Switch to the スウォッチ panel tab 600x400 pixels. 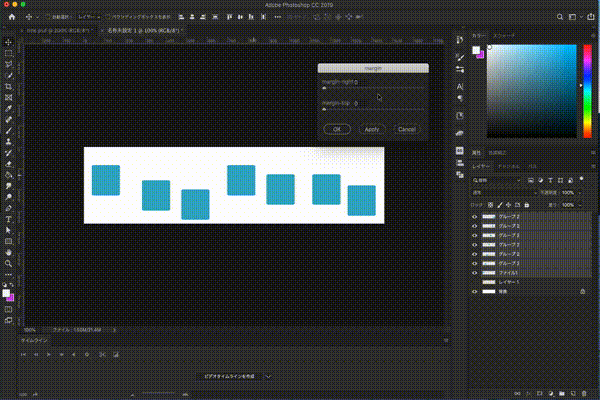pyautogui.click(x=503, y=34)
